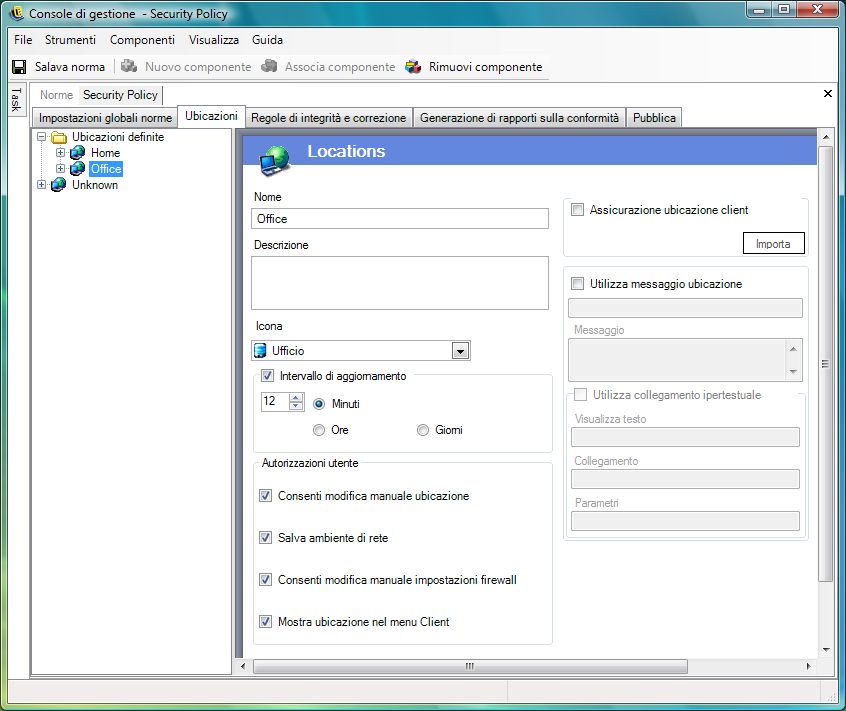
Task: Click the Nome input field
Action: coord(400,218)
